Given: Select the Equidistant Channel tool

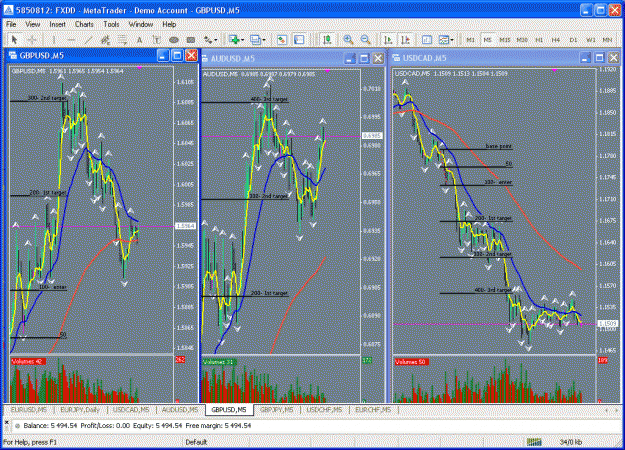Looking at the screenshot, I should [x=105, y=39].
